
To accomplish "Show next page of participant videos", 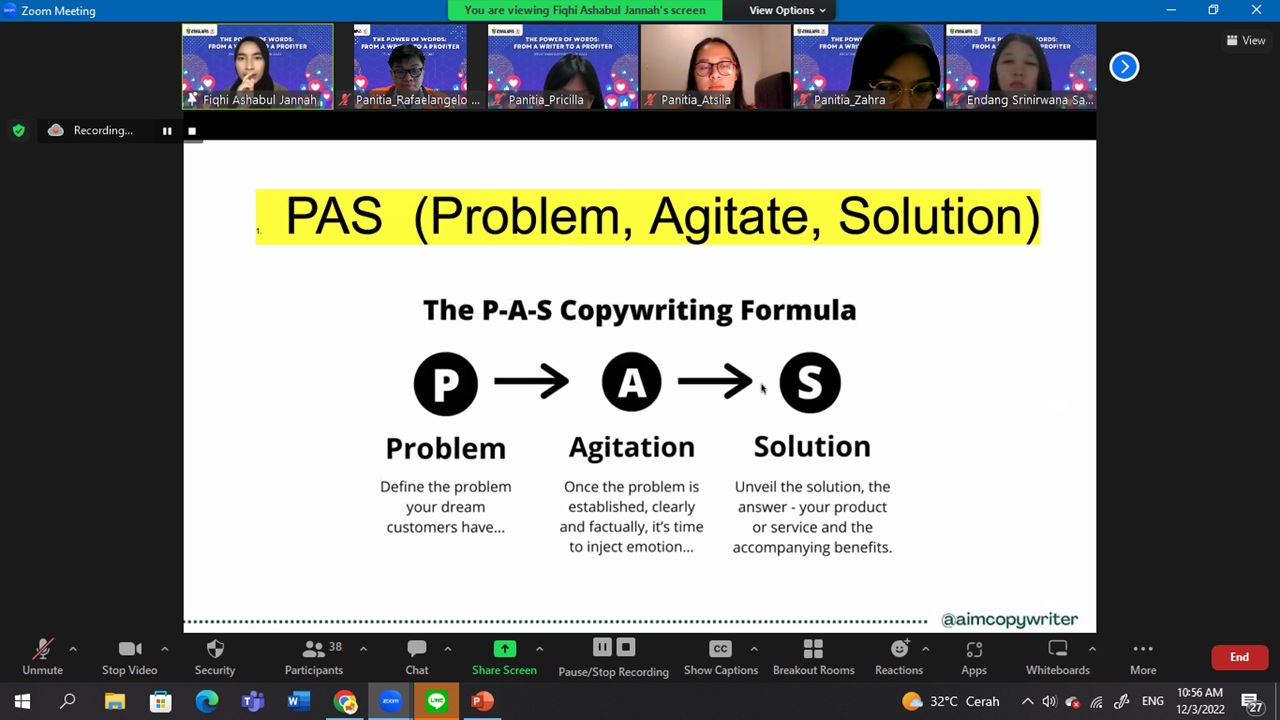I will pyautogui.click(x=1124, y=67).
